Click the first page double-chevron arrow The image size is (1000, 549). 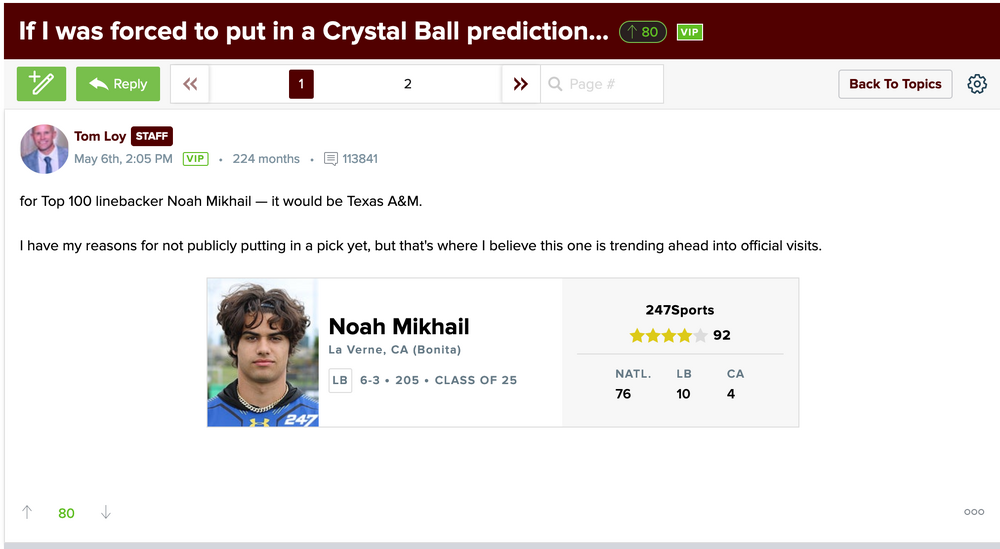click(190, 84)
